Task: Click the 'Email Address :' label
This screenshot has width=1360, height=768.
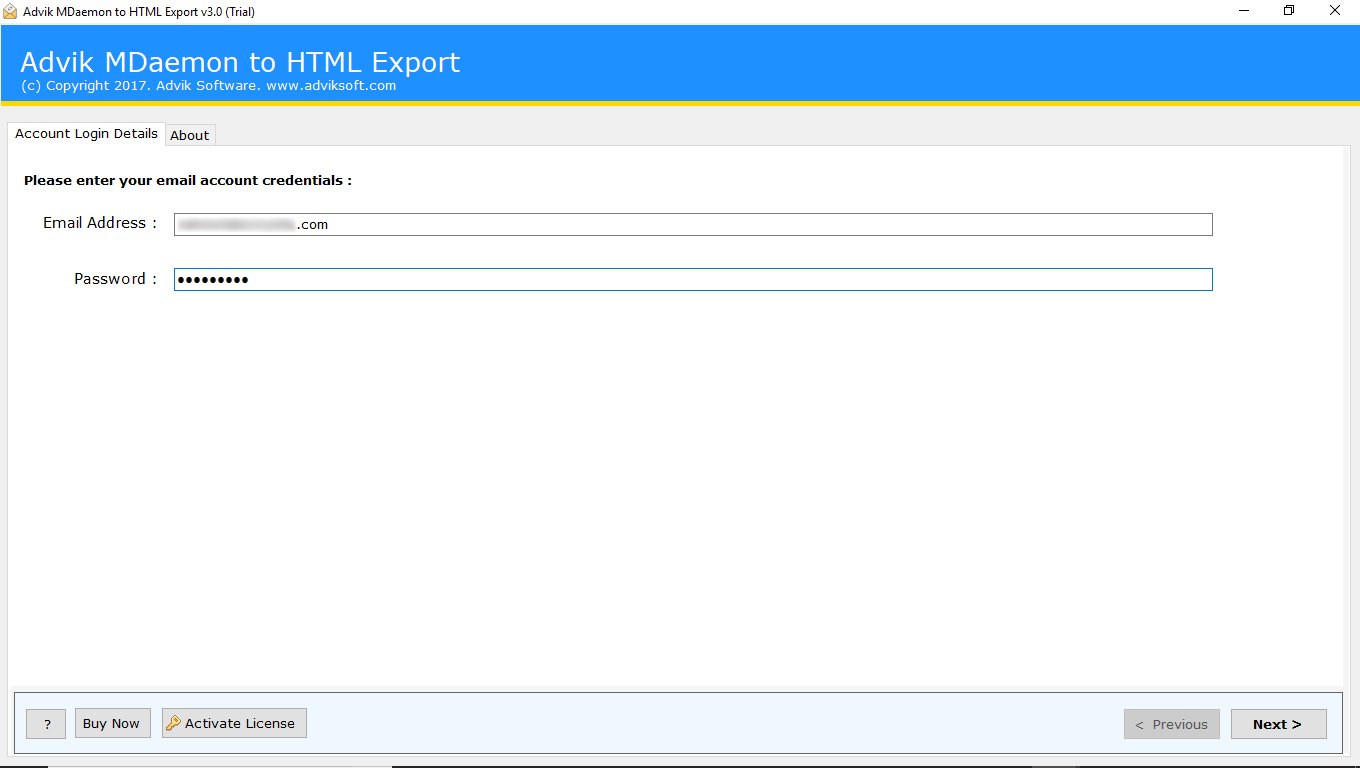Action: [x=100, y=223]
